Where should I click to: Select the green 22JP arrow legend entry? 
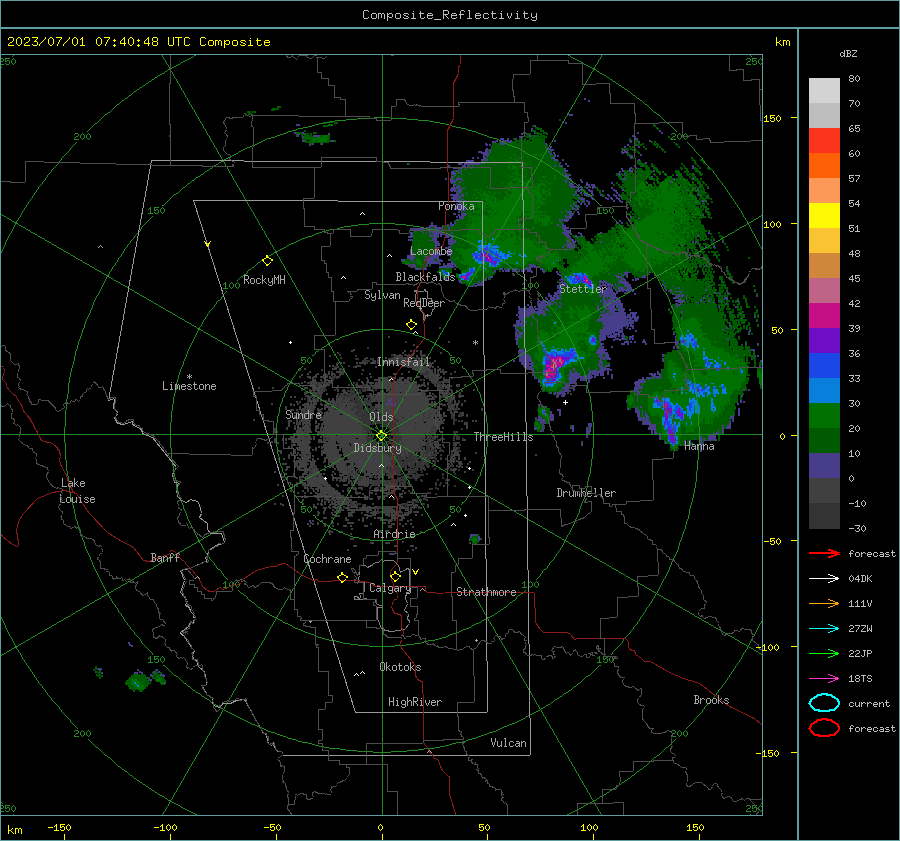[824, 653]
